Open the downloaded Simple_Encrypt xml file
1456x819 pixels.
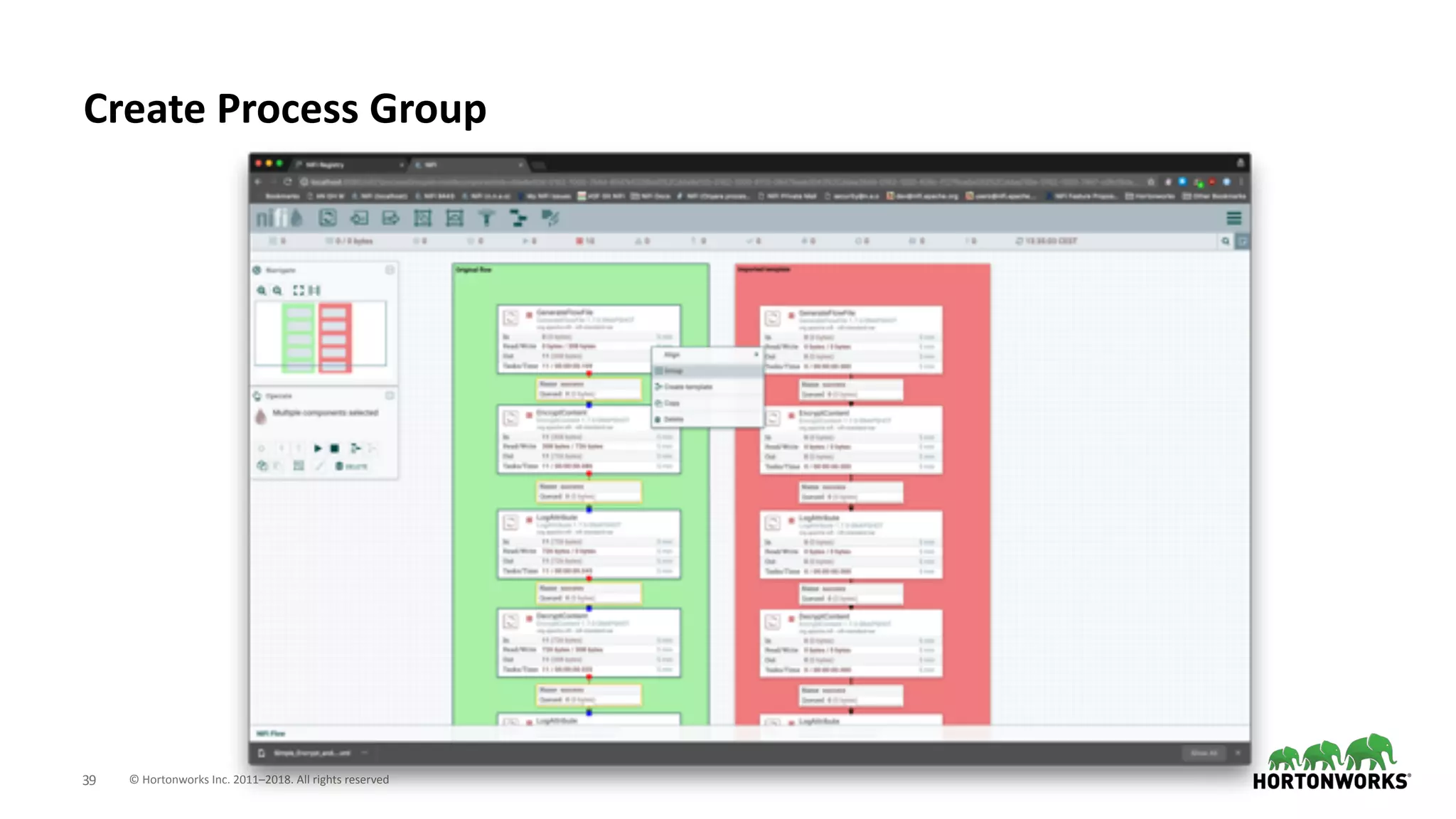(x=311, y=753)
